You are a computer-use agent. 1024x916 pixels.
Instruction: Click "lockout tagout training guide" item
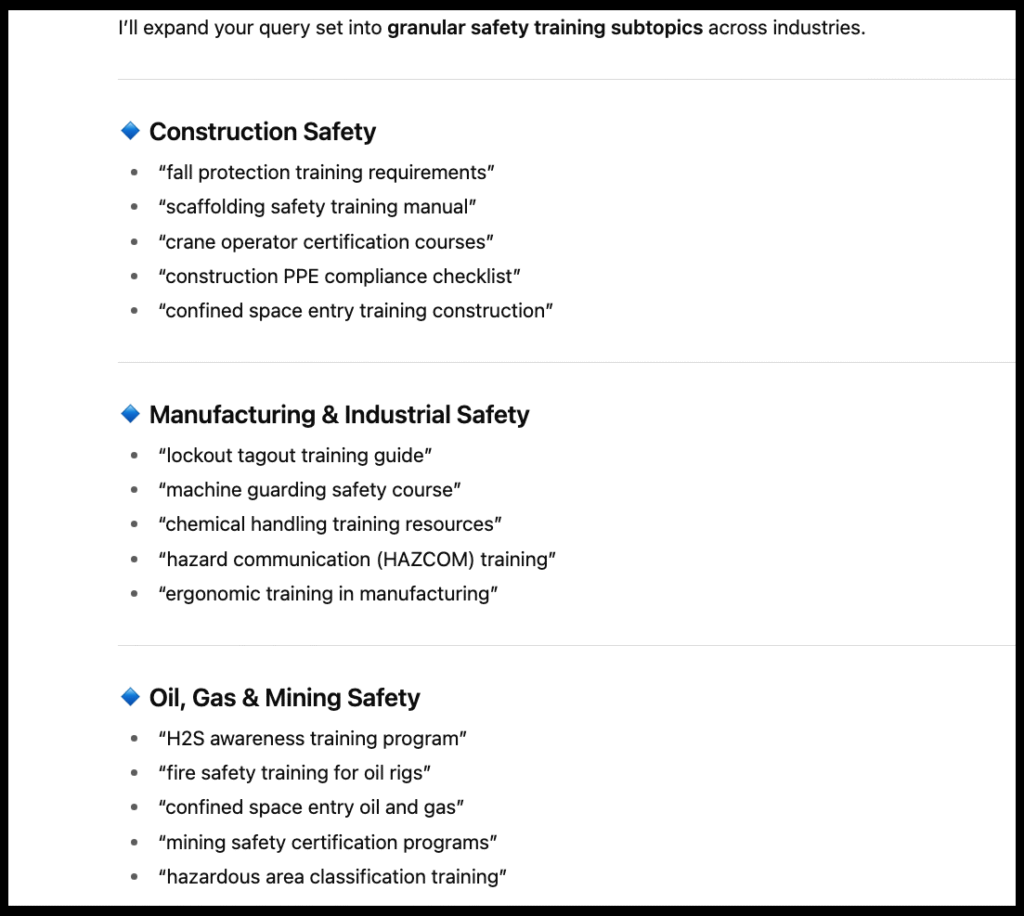(x=295, y=456)
